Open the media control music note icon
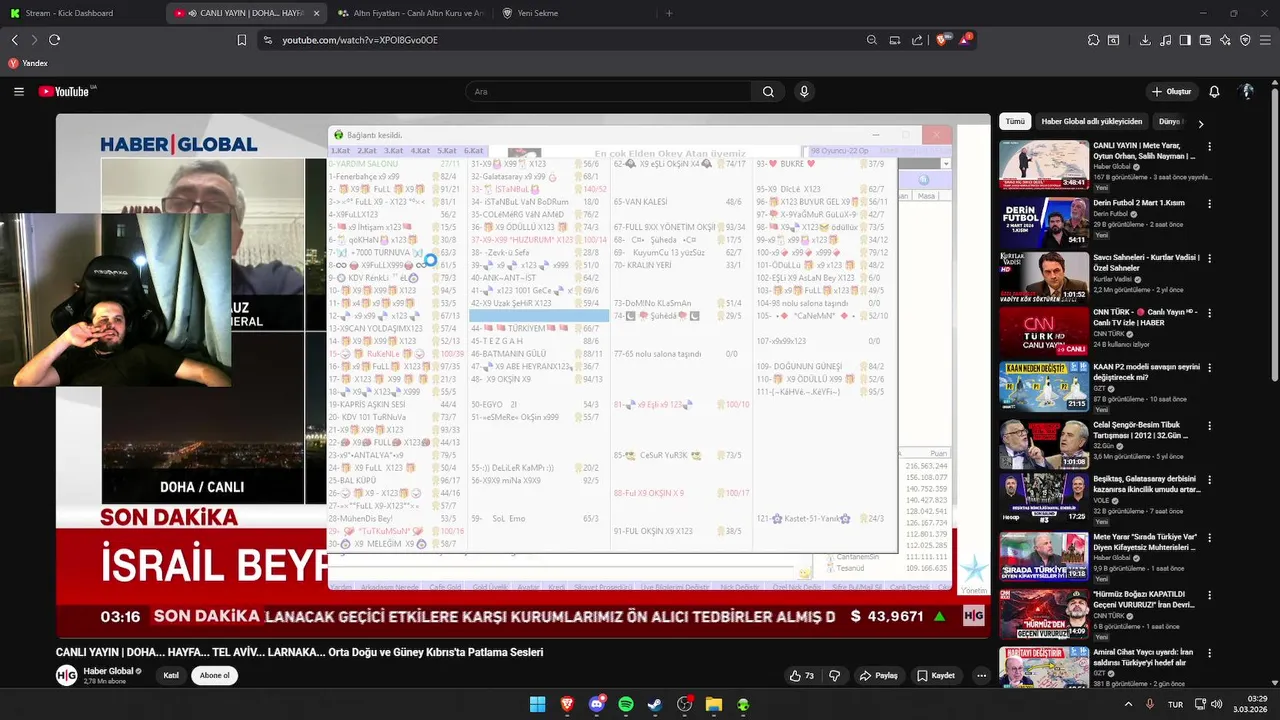Screen dimensions: 1280x720 1165,40
